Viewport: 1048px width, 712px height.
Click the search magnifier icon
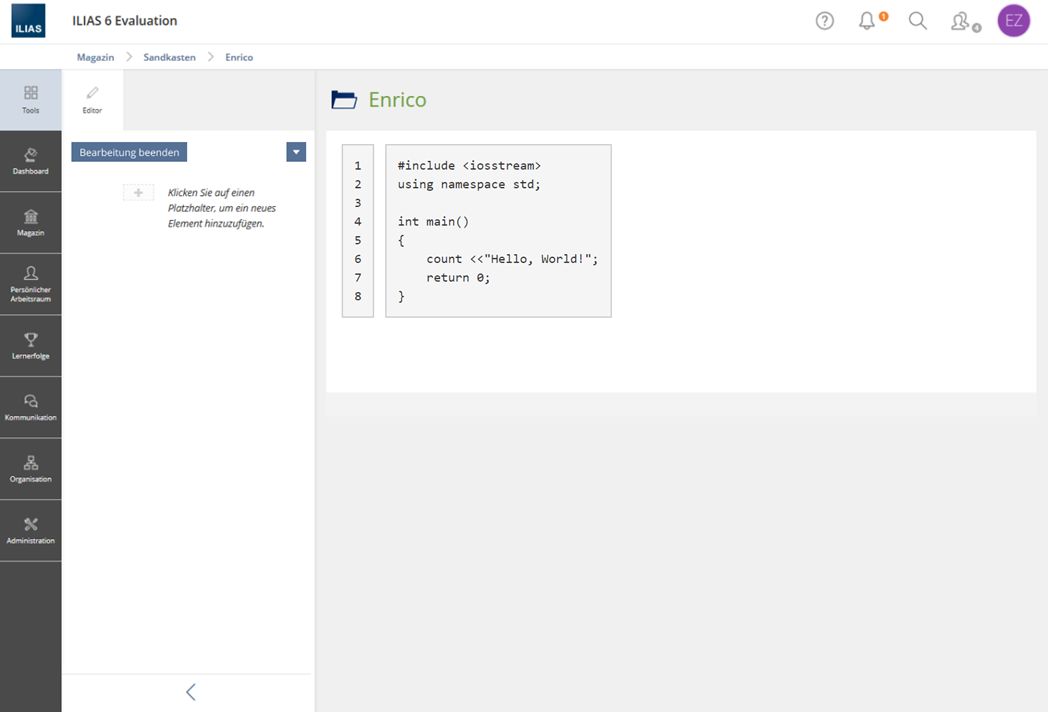(x=917, y=21)
